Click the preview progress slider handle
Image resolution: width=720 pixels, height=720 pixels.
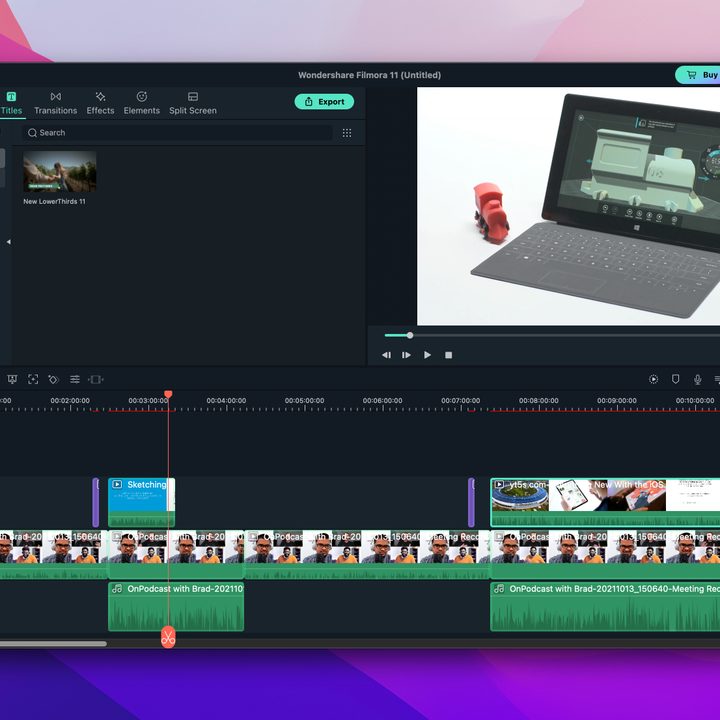coord(410,335)
